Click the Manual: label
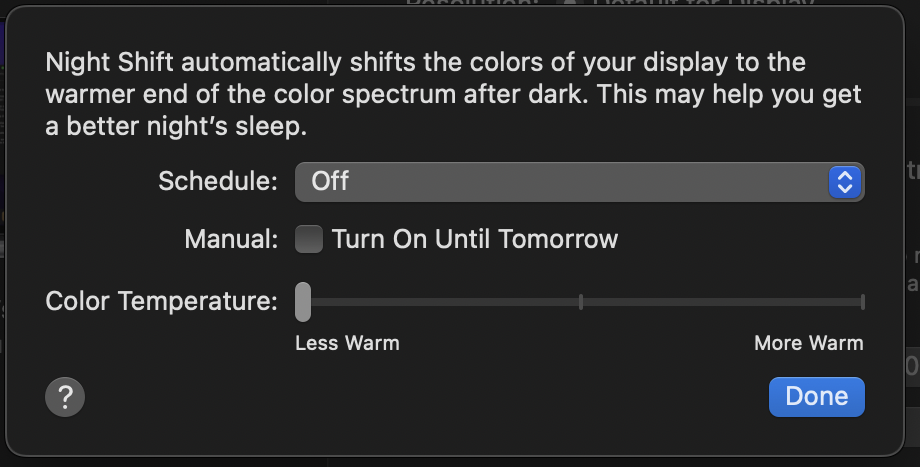Screen dimensions: 920x467 click(231, 239)
